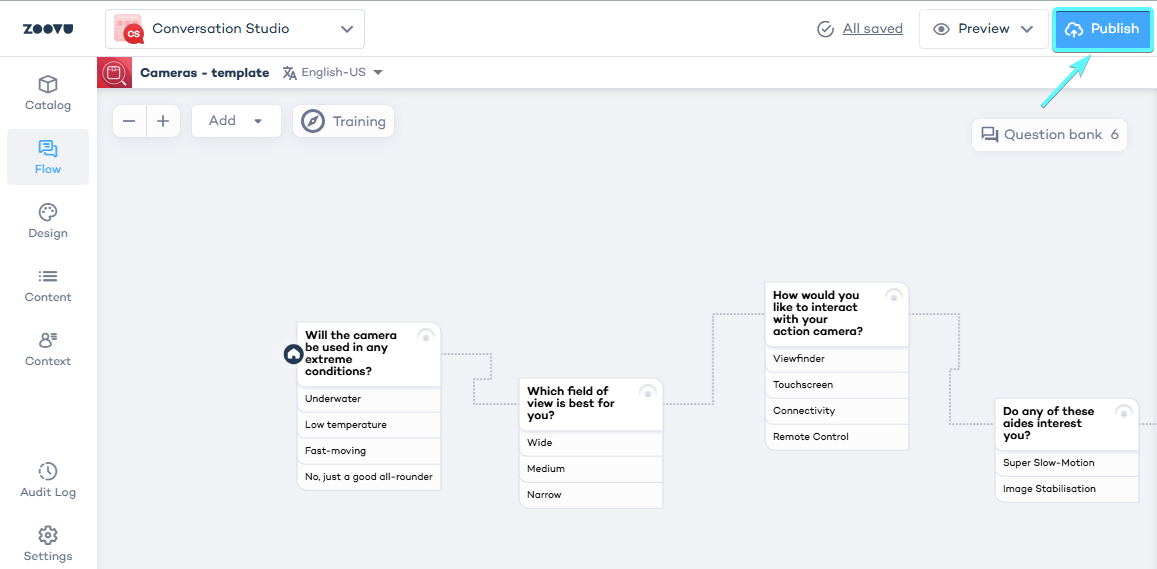This screenshot has height=569, width=1157.
Task: Publish the assistant
Action: (1102, 29)
